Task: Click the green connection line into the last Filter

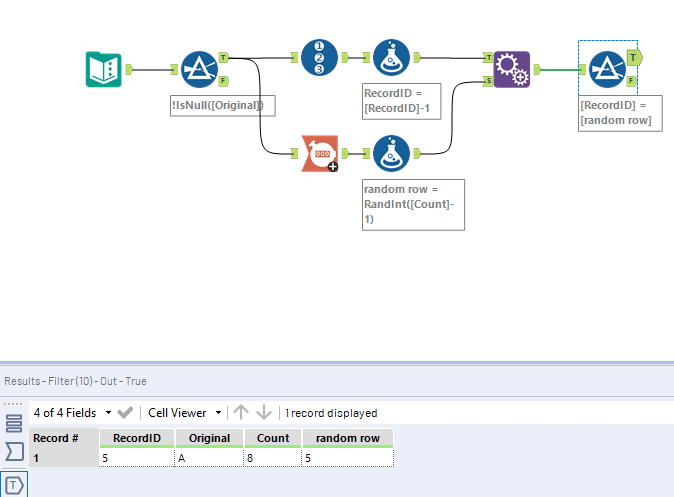Action: (x=560, y=70)
